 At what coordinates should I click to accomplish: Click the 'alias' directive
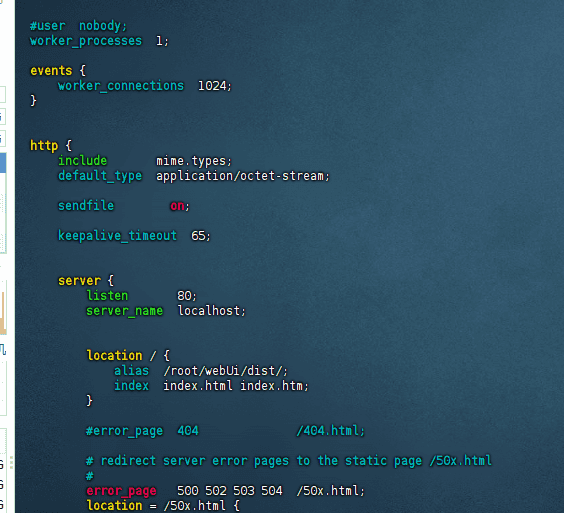pyautogui.click(x=131, y=371)
